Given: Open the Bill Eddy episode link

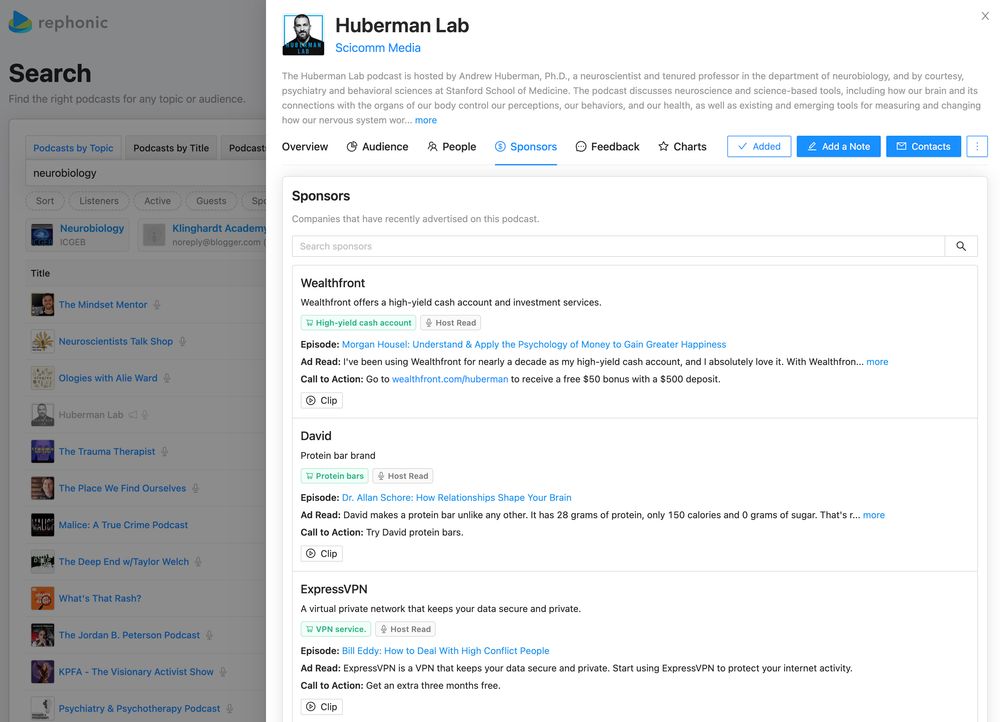Looking at the screenshot, I should pyautogui.click(x=445, y=651).
